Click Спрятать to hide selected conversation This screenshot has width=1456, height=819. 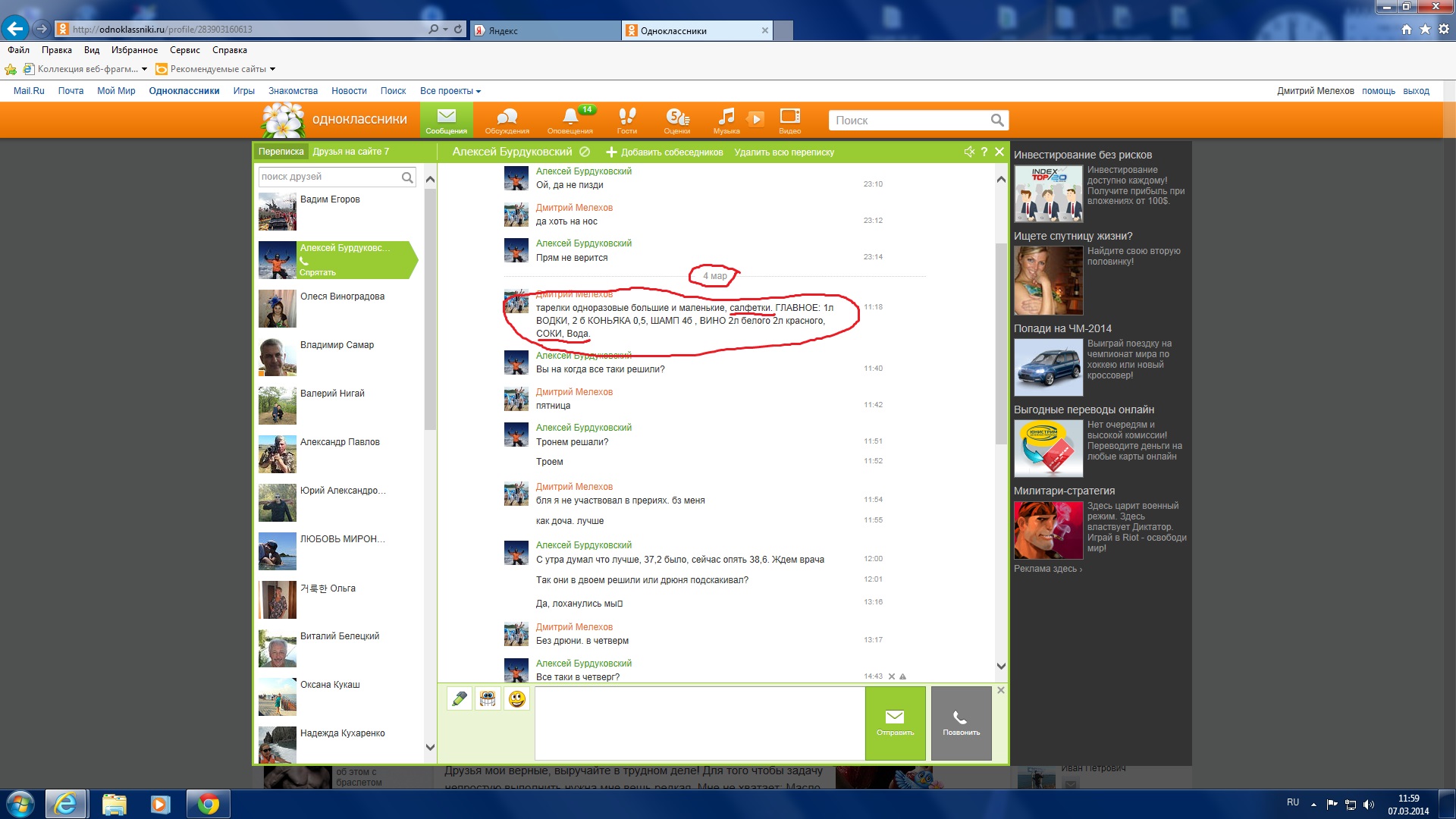click(x=317, y=272)
